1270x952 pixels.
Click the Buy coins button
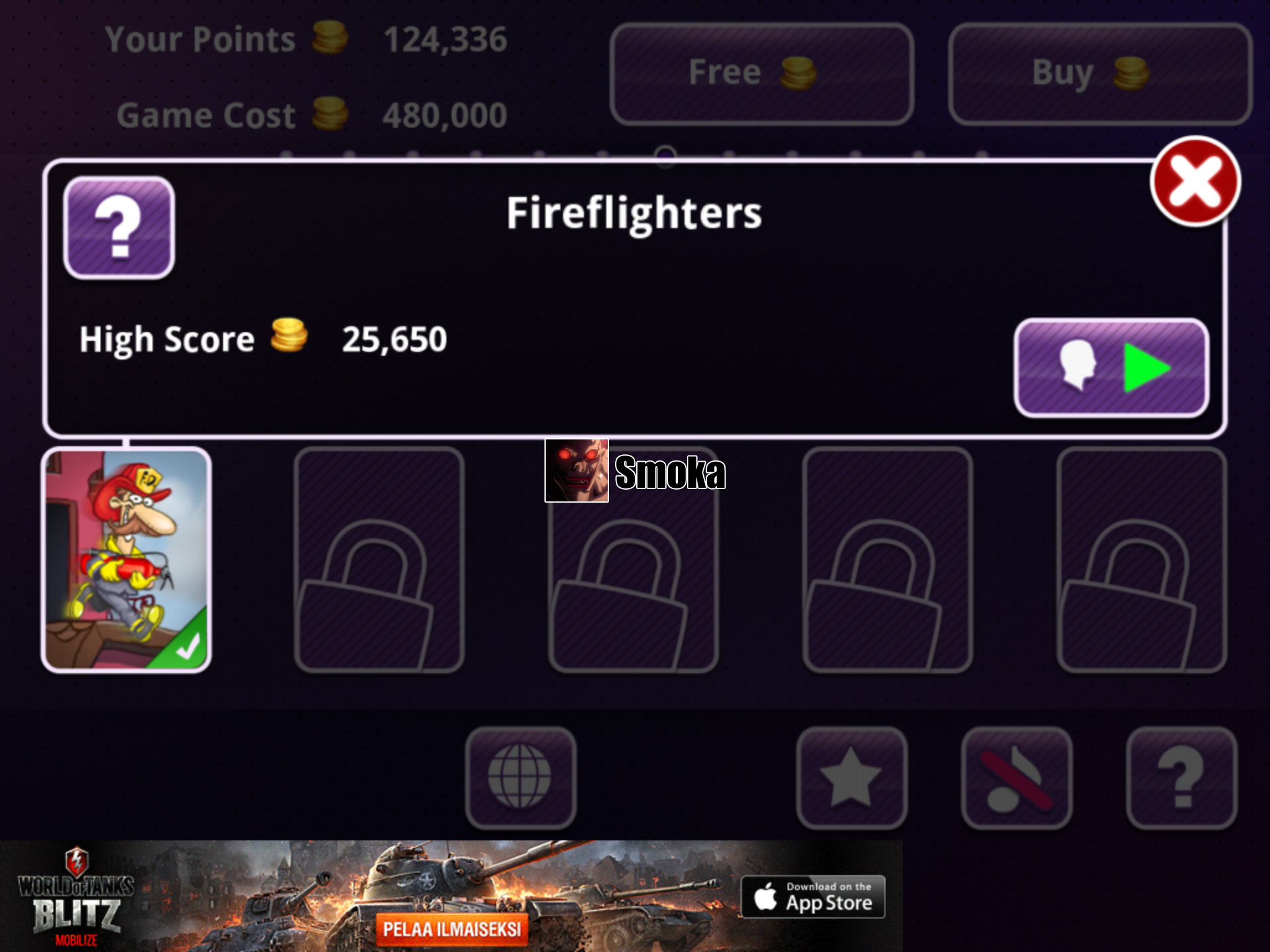pos(1100,74)
